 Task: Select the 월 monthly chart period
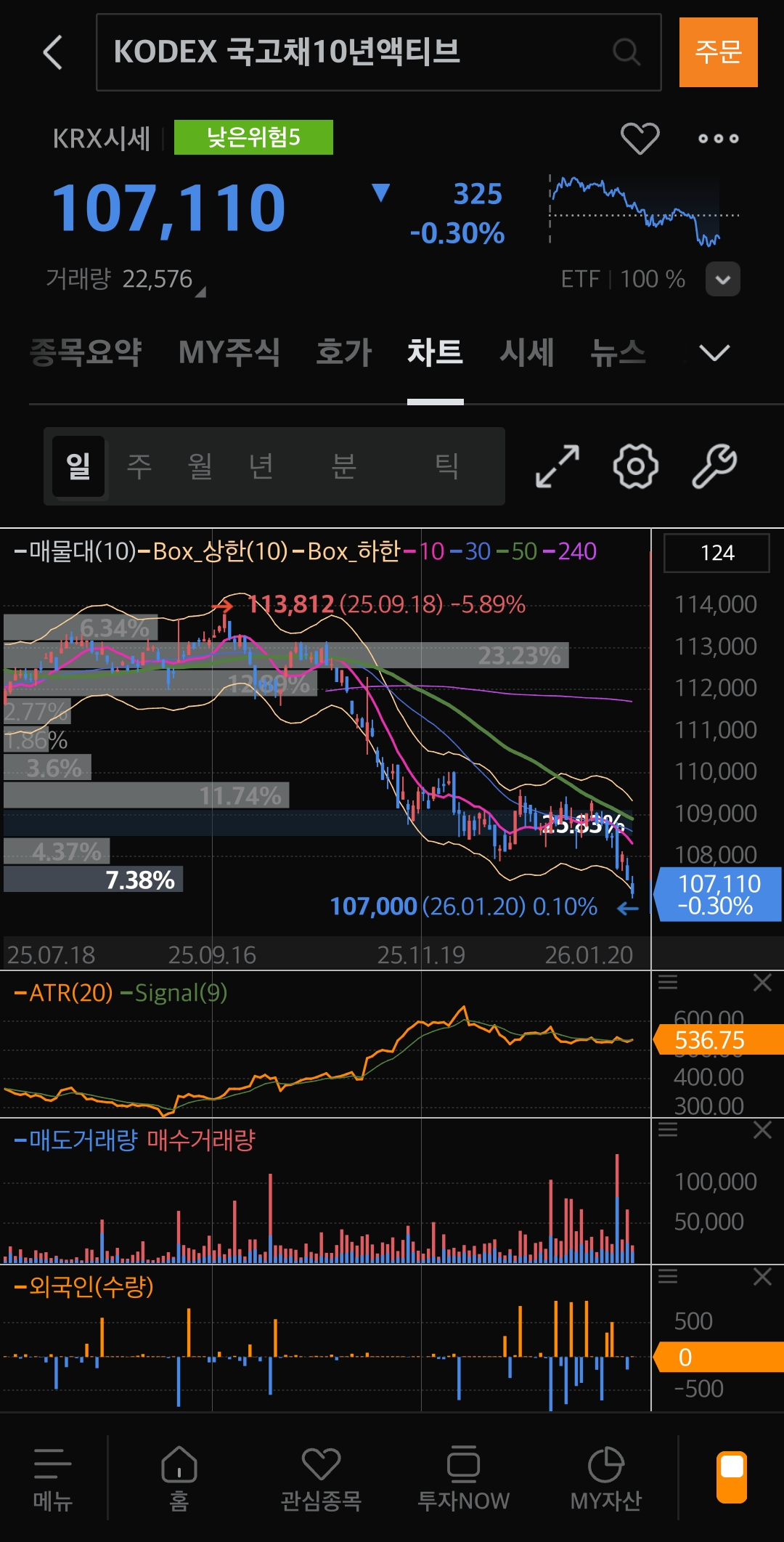click(200, 466)
